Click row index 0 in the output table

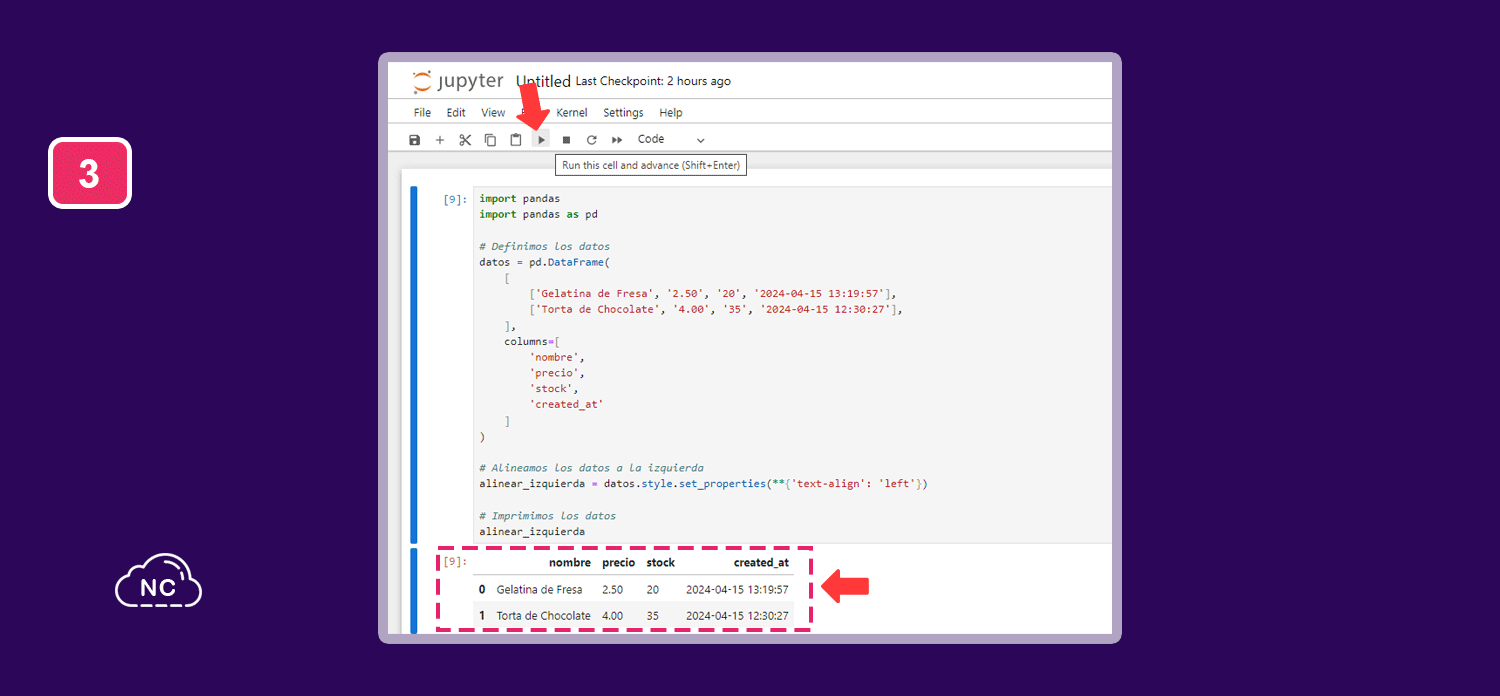coord(482,590)
